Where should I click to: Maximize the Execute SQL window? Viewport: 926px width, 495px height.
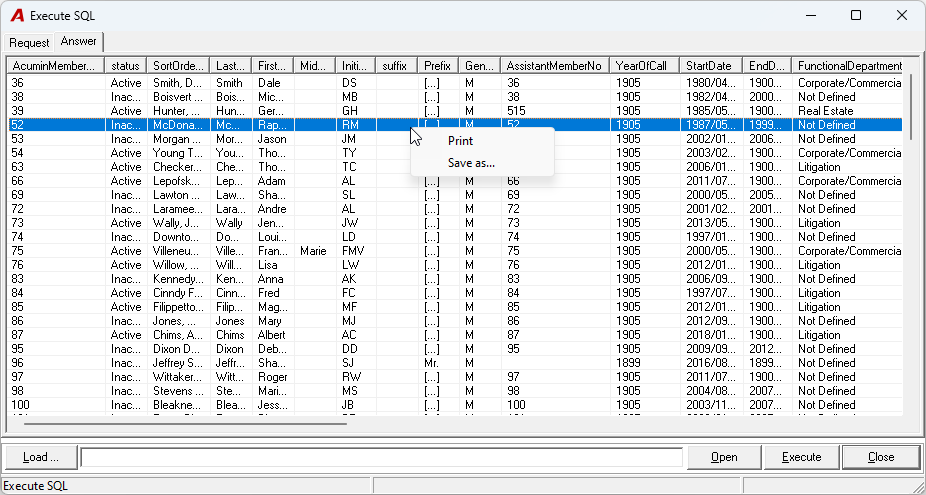coord(856,15)
